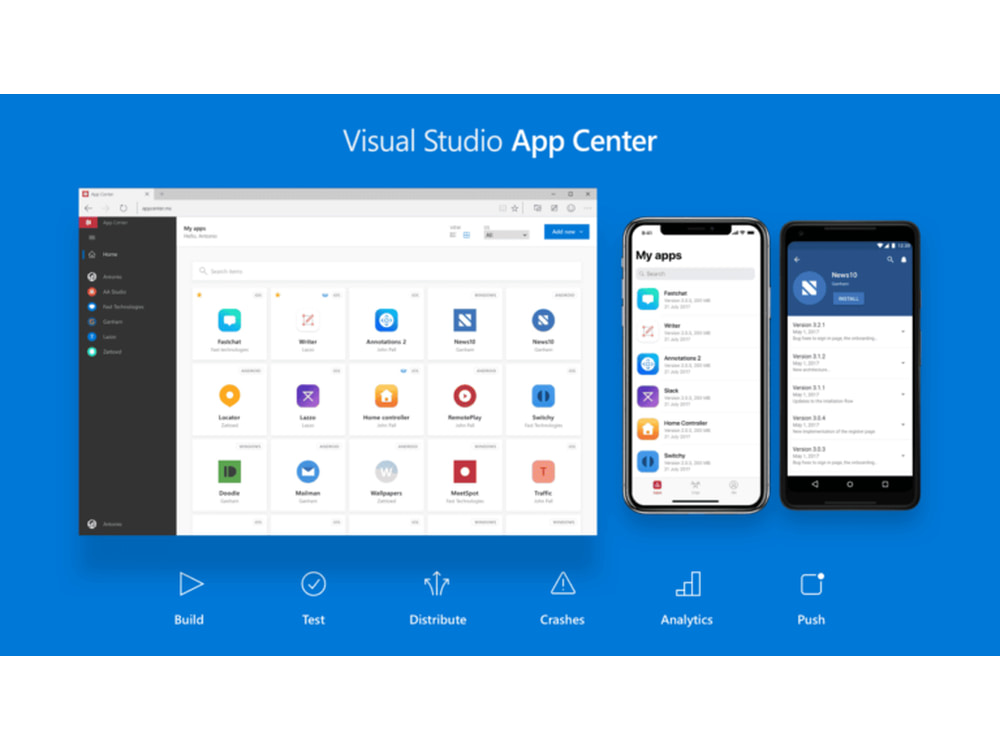
Task: Tap Android recent apps navigation button
Action: [x=885, y=484]
